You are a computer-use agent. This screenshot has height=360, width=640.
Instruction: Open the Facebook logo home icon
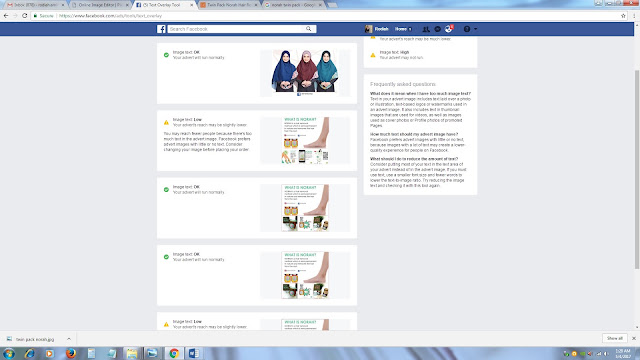click(x=161, y=29)
